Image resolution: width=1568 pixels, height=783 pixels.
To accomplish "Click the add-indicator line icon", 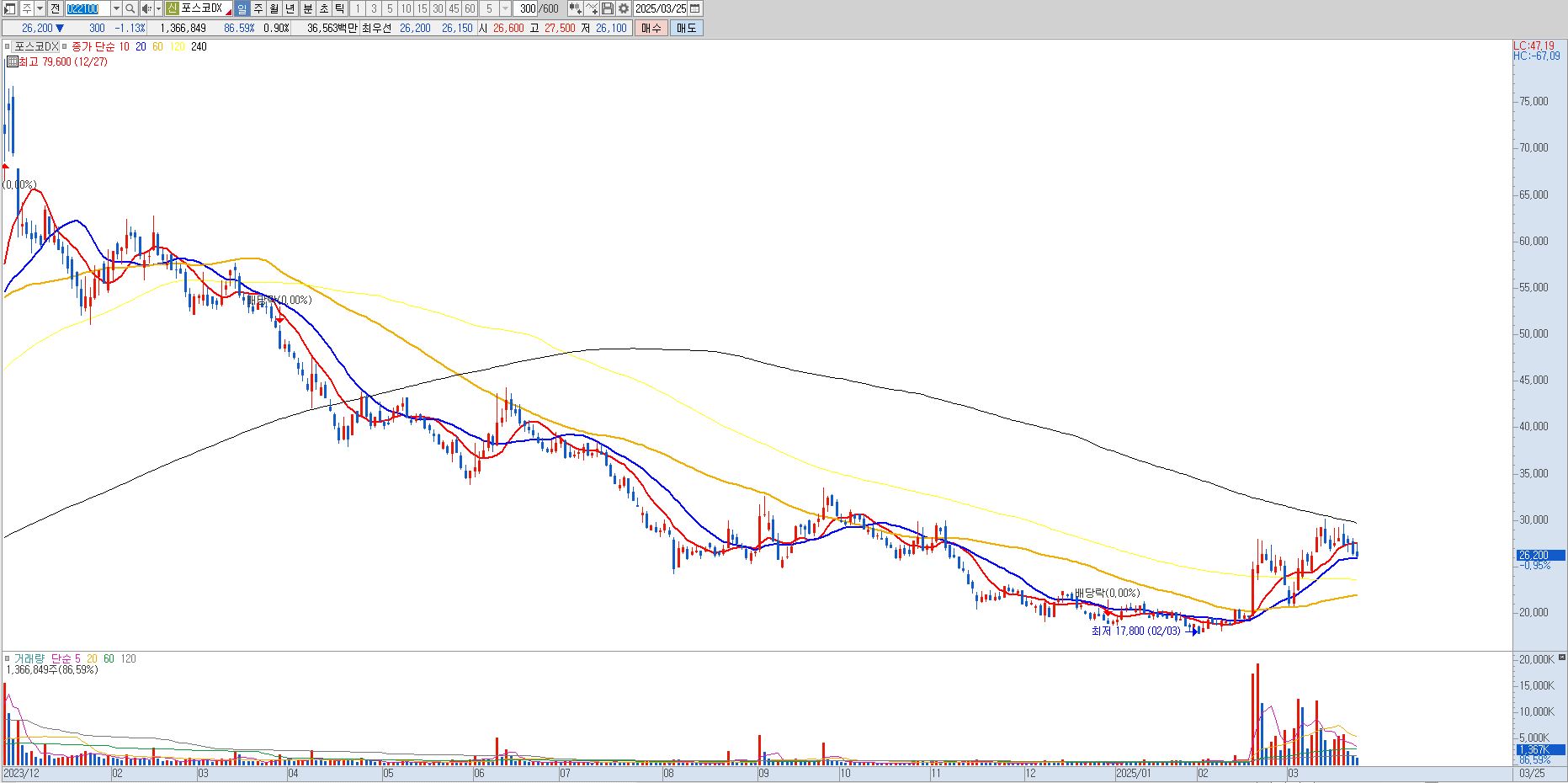I will pyautogui.click(x=592, y=8).
